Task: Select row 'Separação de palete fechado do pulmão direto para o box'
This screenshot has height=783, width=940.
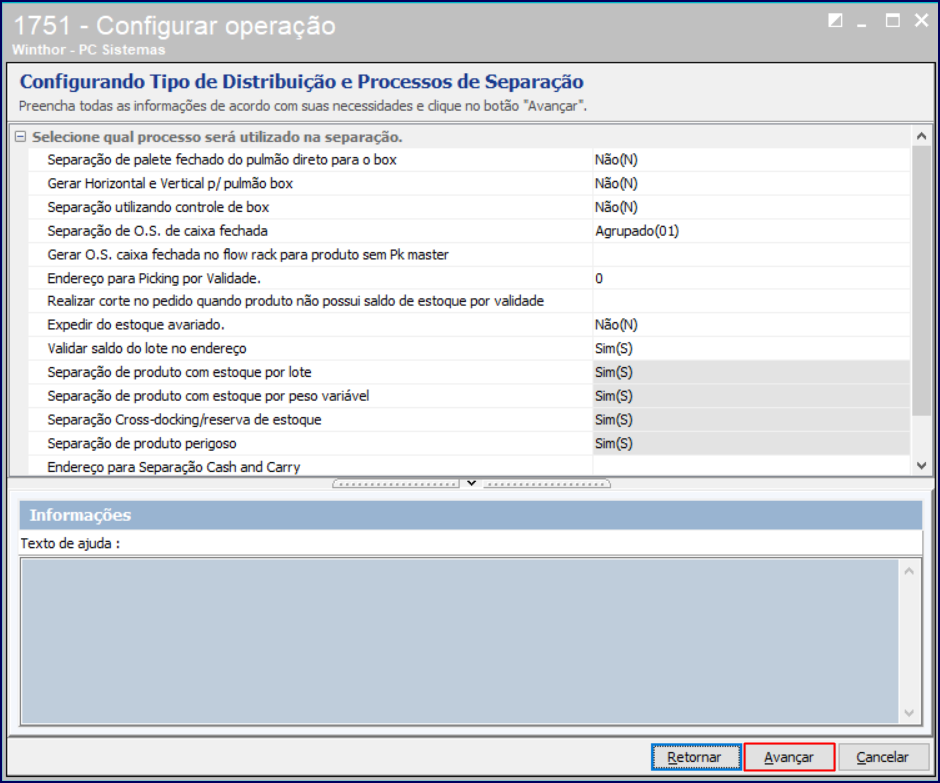Action: tap(310, 160)
